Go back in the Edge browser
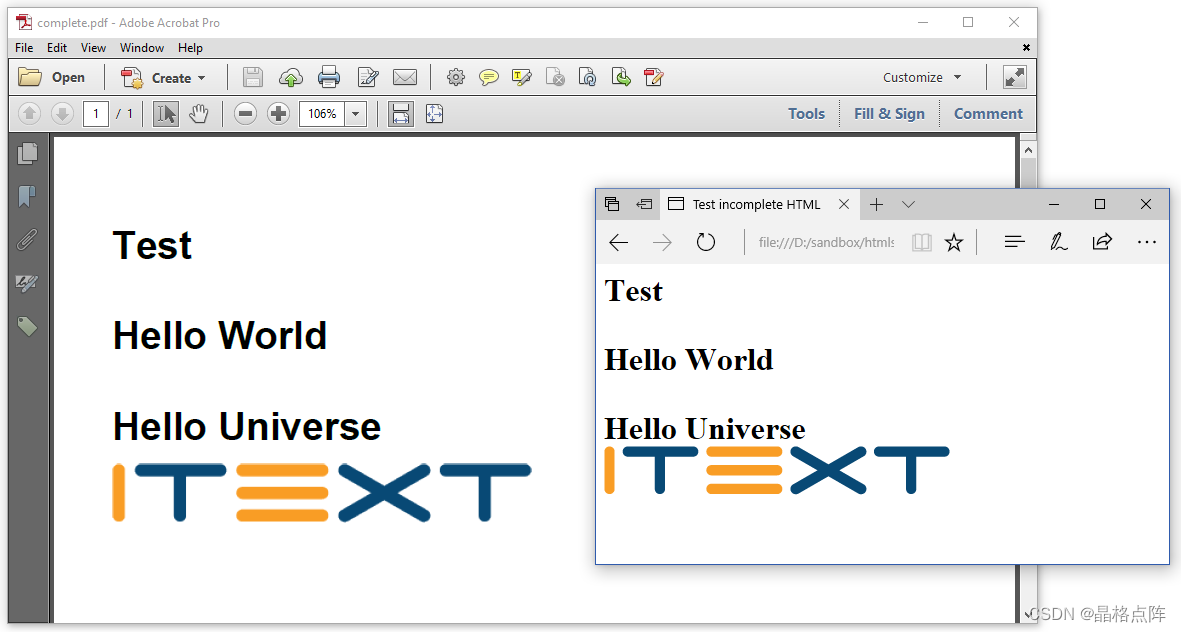 [618, 243]
